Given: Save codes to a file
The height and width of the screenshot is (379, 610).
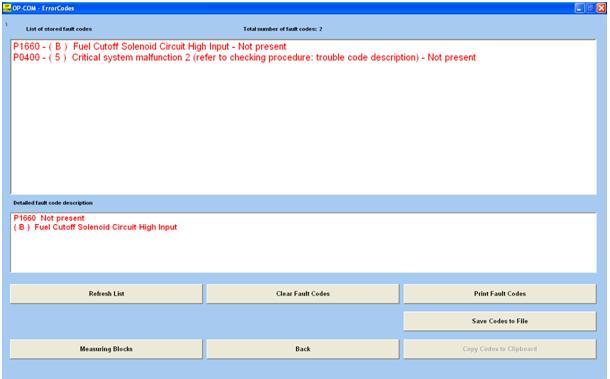Looking at the screenshot, I should pyautogui.click(x=500, y=321).
